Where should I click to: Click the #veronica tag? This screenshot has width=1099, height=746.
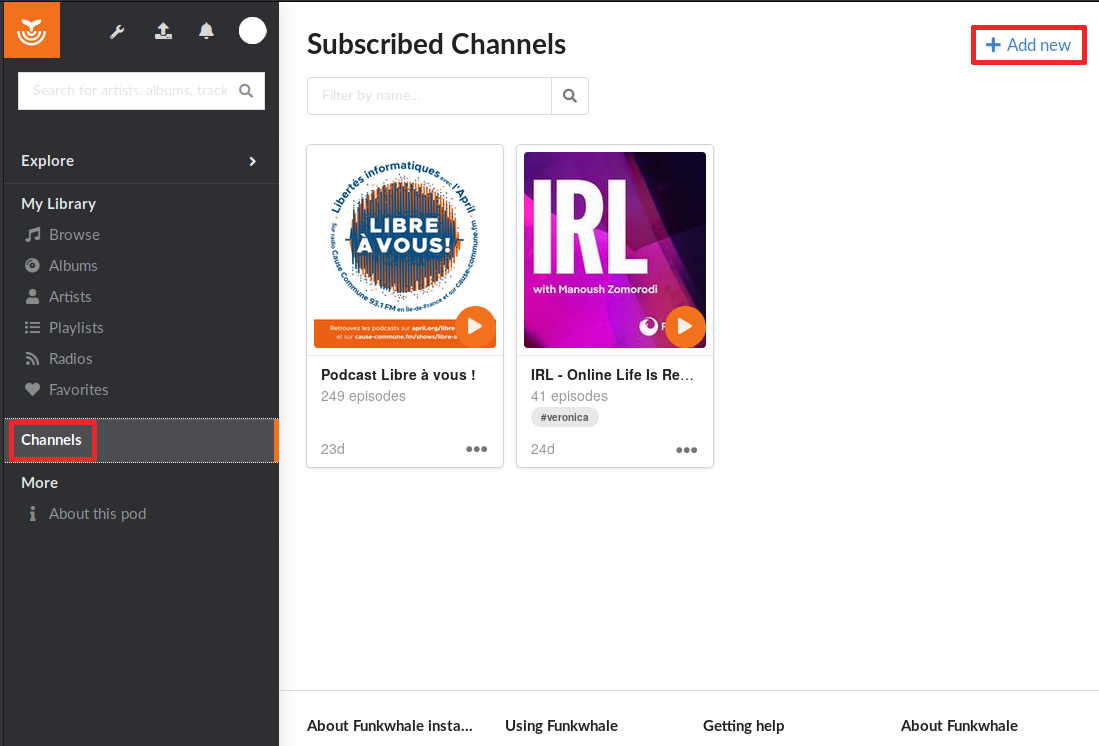tap(564, 417)
